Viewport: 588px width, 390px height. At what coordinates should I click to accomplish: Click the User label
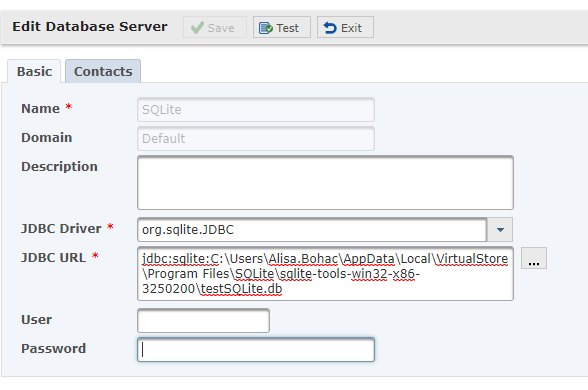point(36,320)
